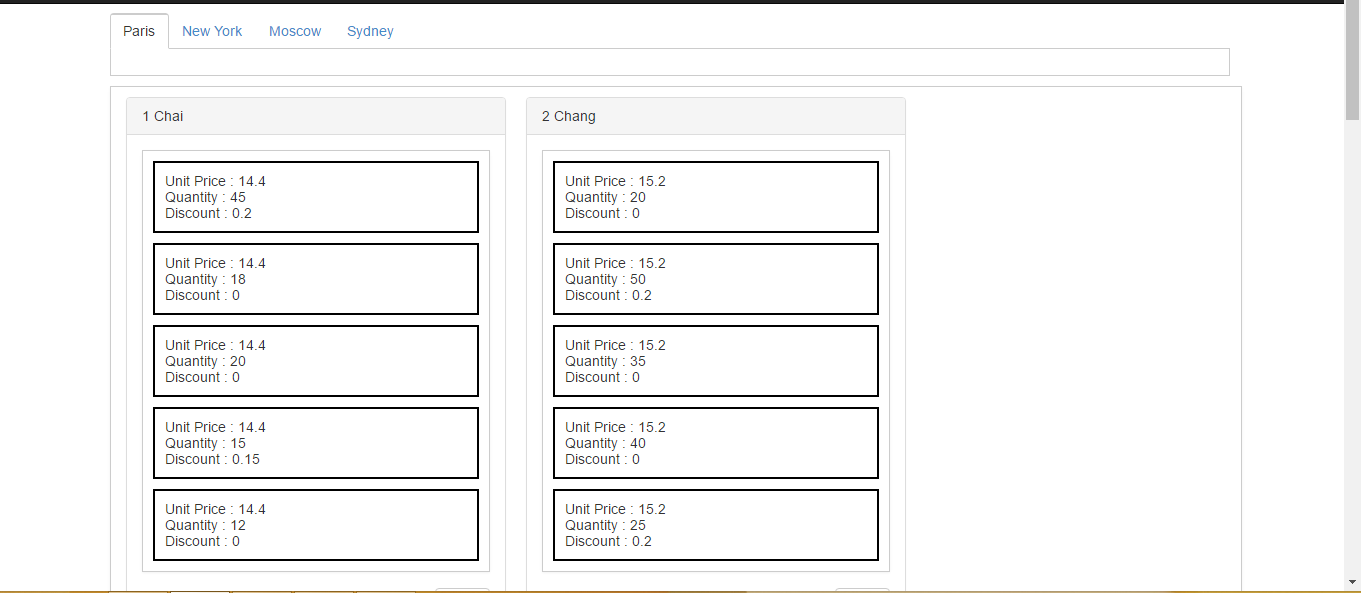The height and width of the screenshot is (593, 1361).
Task: Click the '1 Chai' panel header
Action: pos(315,116)
